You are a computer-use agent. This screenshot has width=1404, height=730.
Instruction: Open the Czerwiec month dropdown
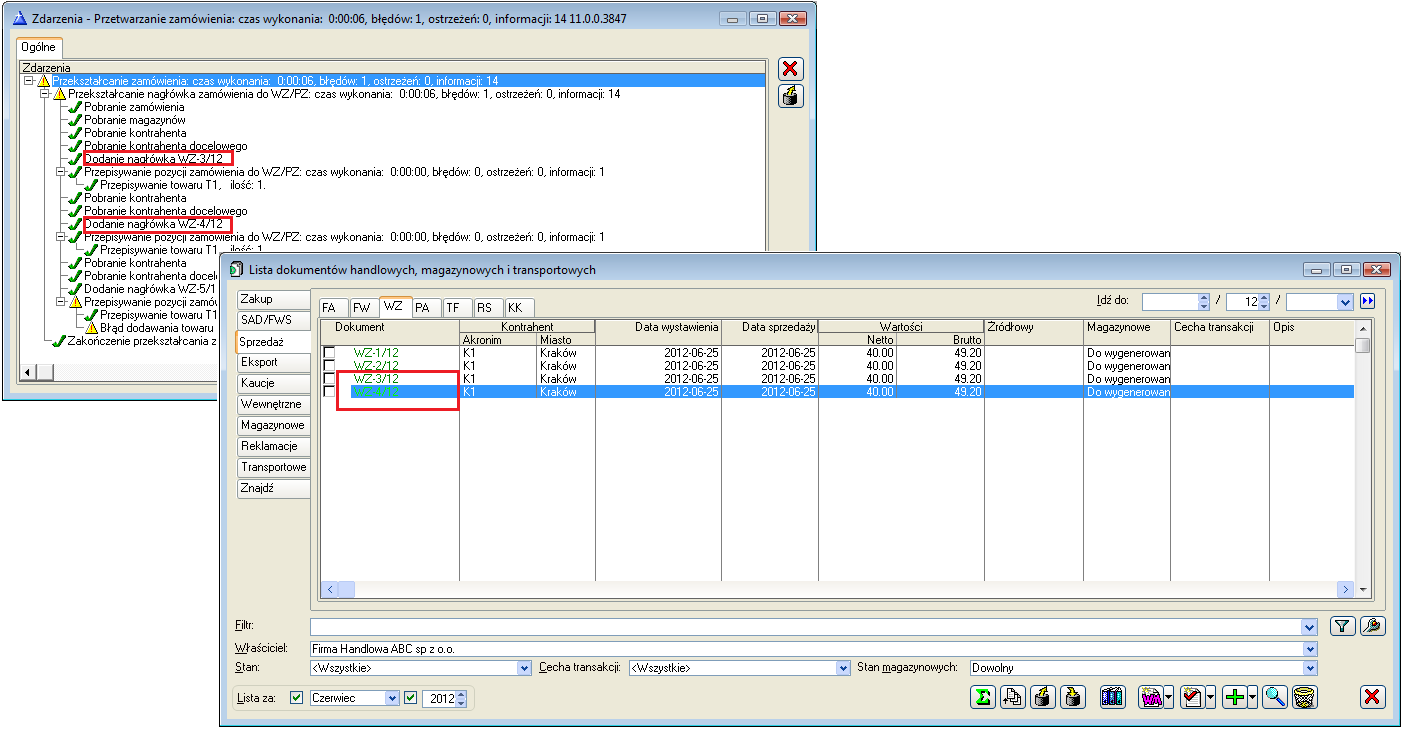(x=392, y=698)
